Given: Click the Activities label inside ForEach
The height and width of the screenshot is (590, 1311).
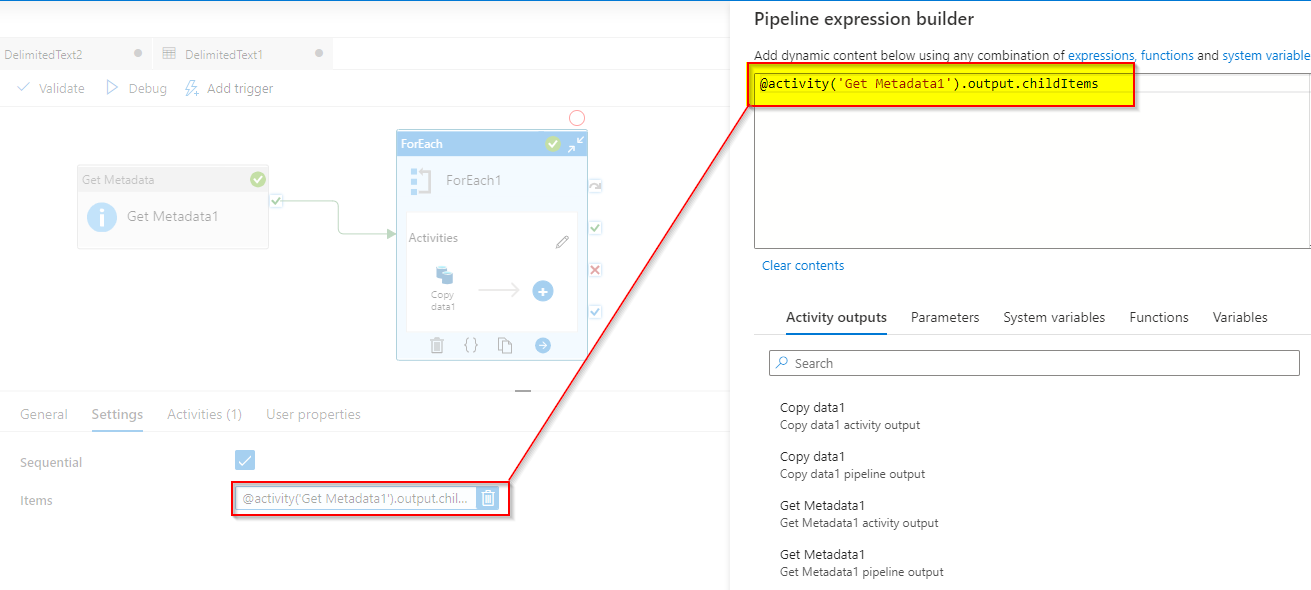Looking at the screenshot, I should (433, 238).
